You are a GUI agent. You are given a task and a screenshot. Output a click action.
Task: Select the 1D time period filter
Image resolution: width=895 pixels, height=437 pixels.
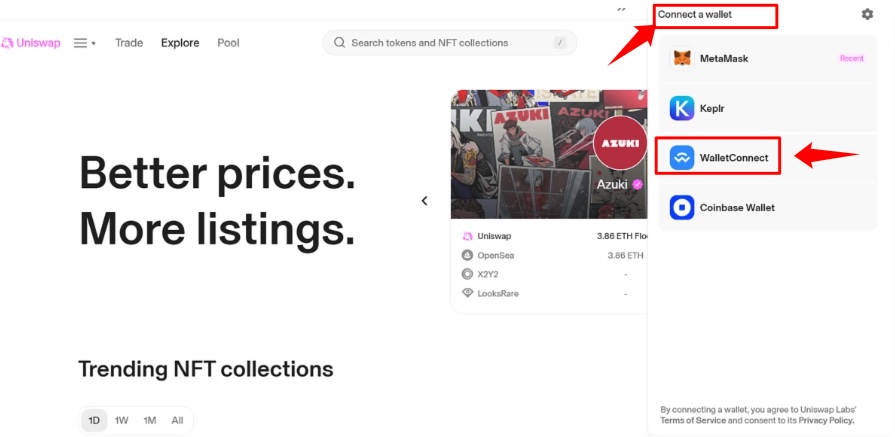click(94, 421)
